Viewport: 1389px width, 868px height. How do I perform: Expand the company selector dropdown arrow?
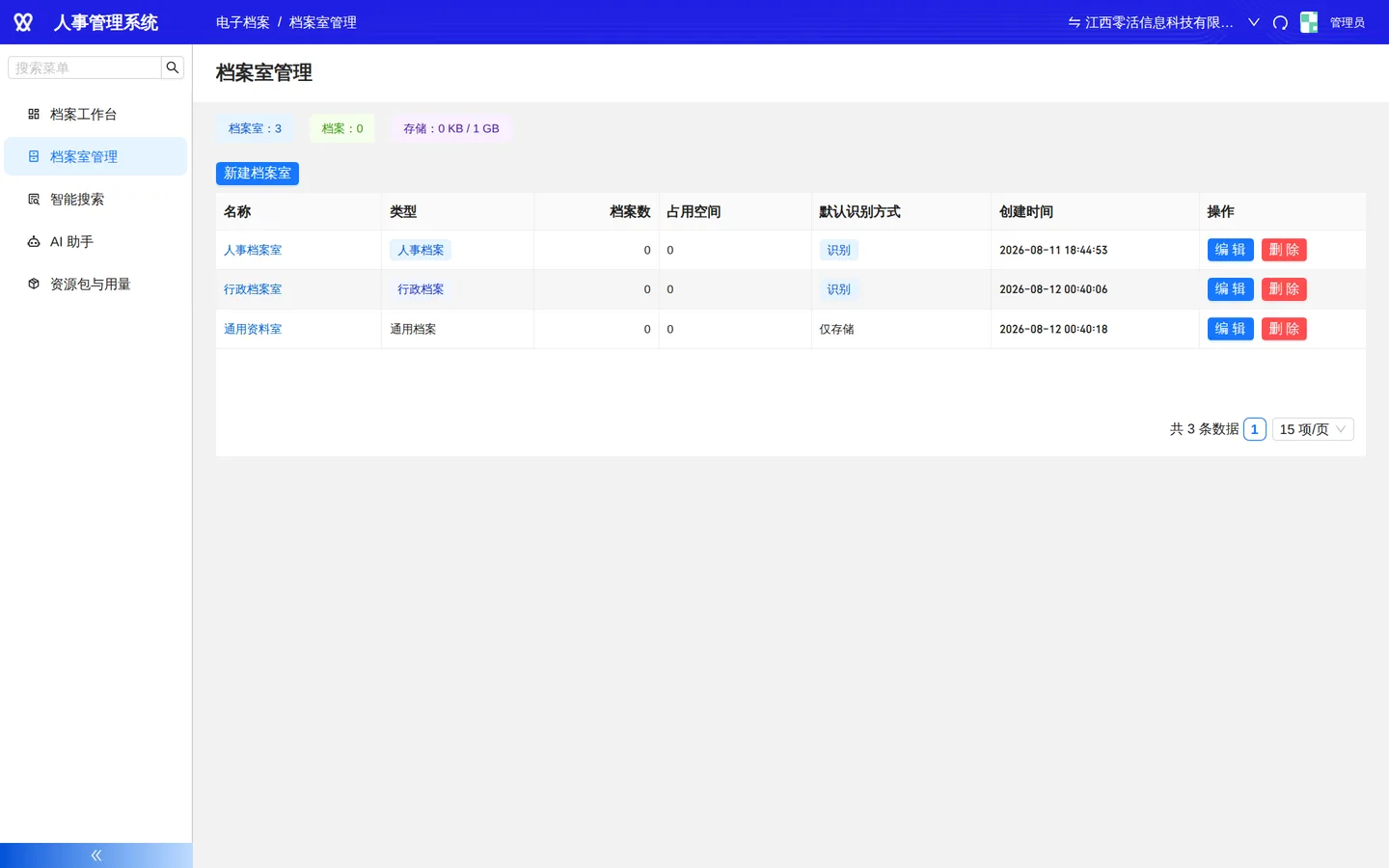pos(1254,22)
